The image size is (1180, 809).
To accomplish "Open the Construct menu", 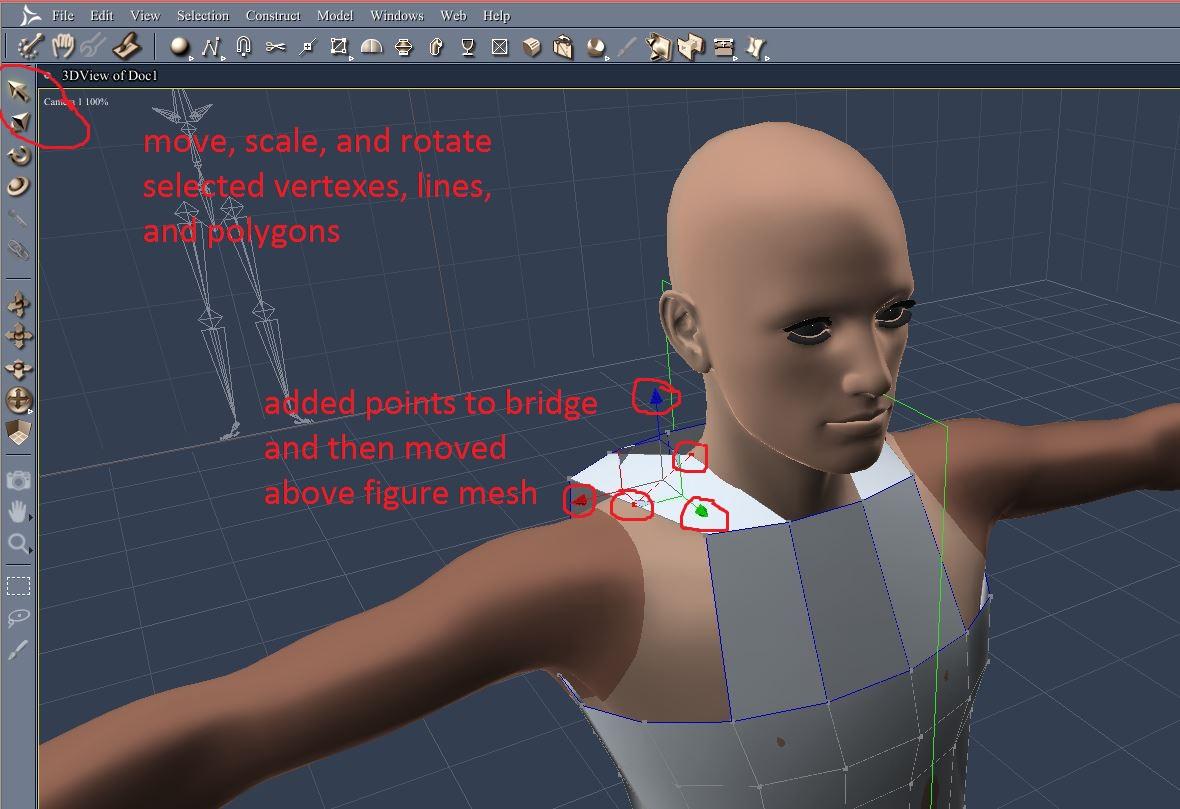I will click(272, 15).
